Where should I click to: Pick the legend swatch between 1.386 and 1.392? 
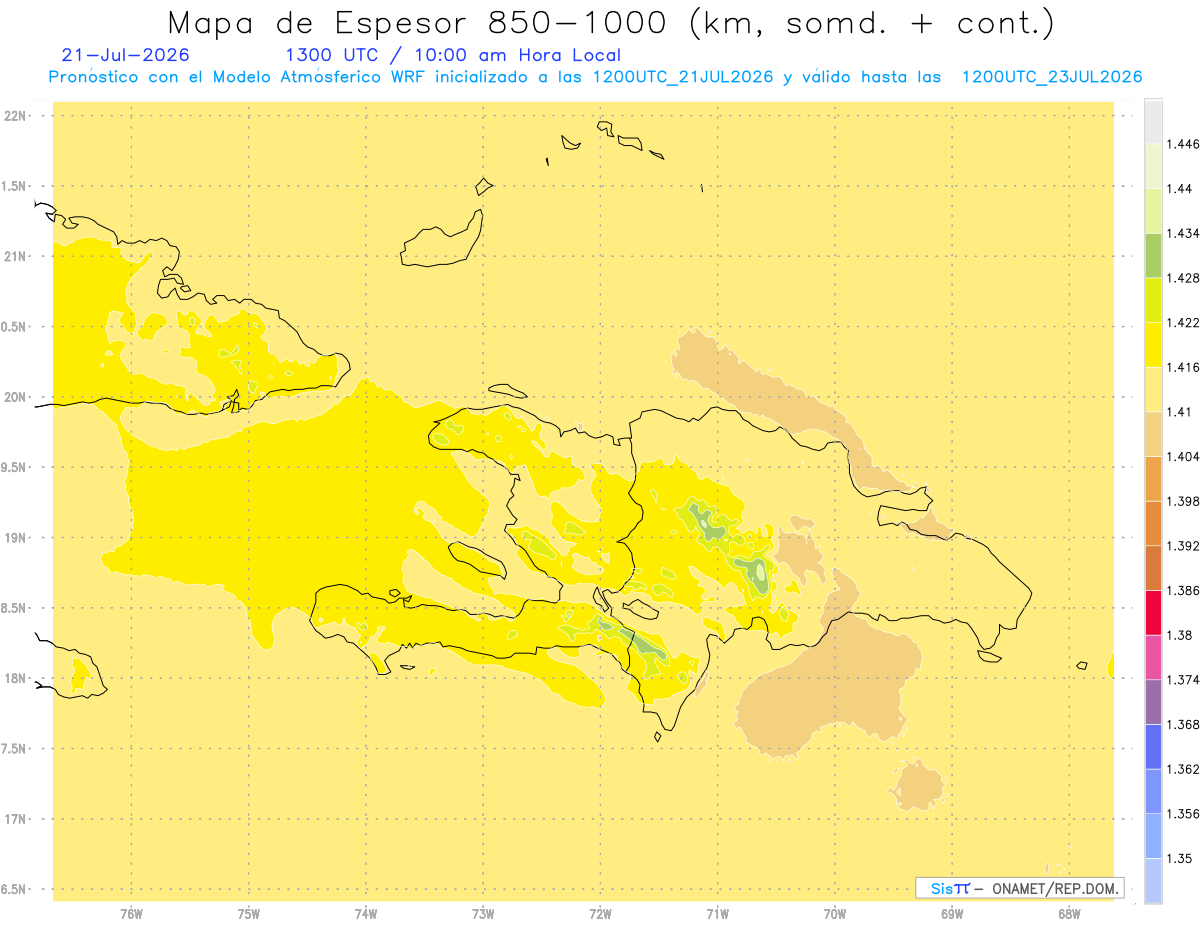point(1153,568)
